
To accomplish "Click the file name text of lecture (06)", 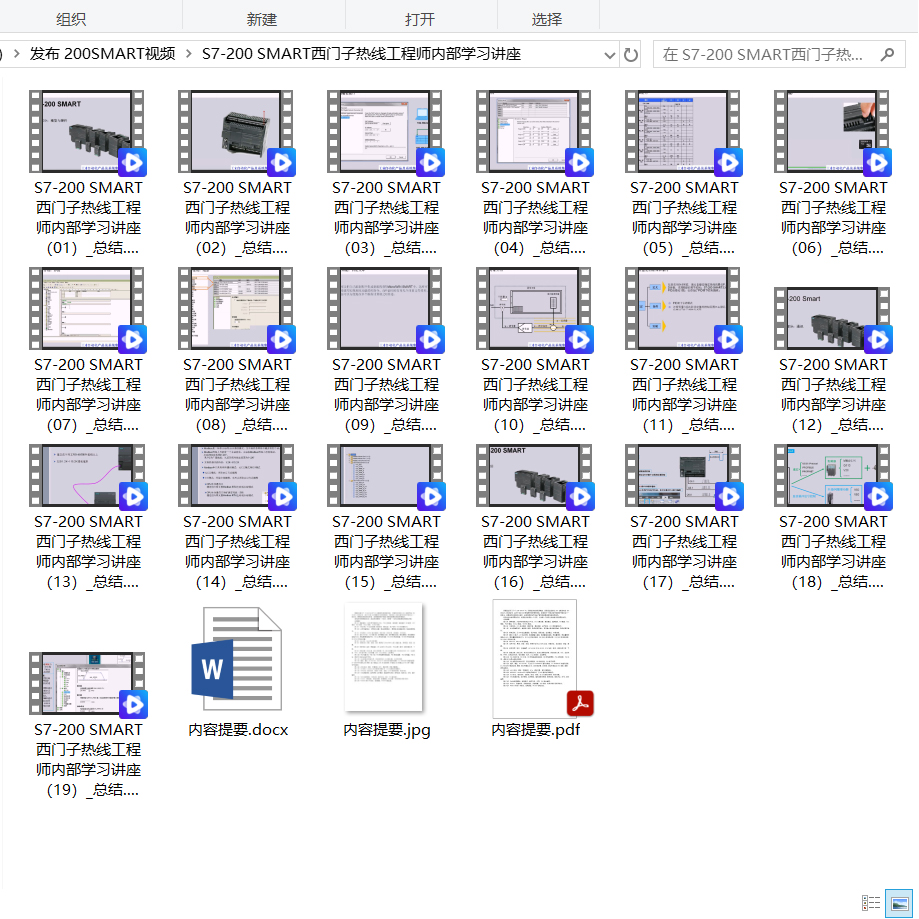I will click(833, 218).
